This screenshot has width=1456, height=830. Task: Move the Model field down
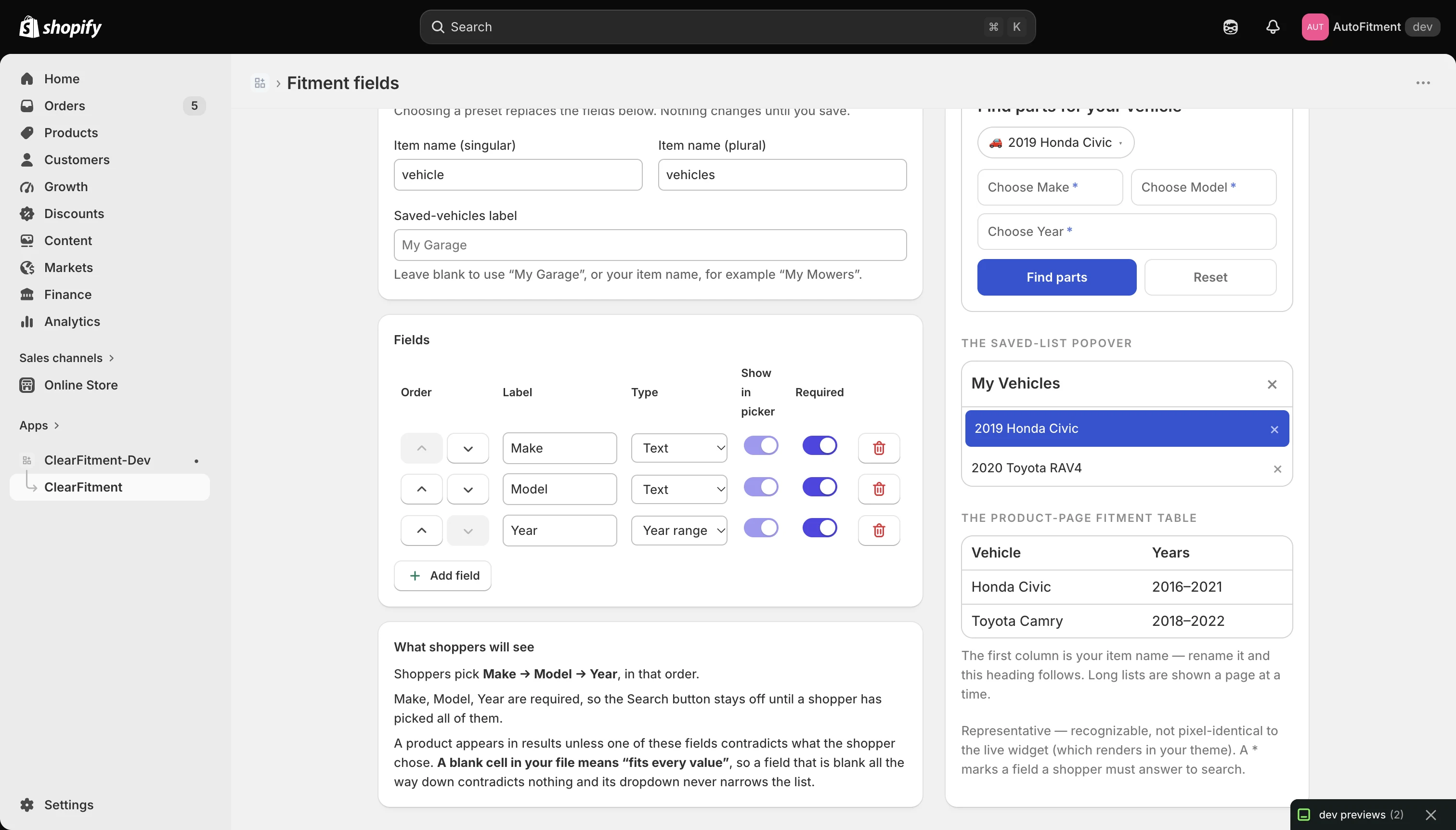click(x=468, y=489)
